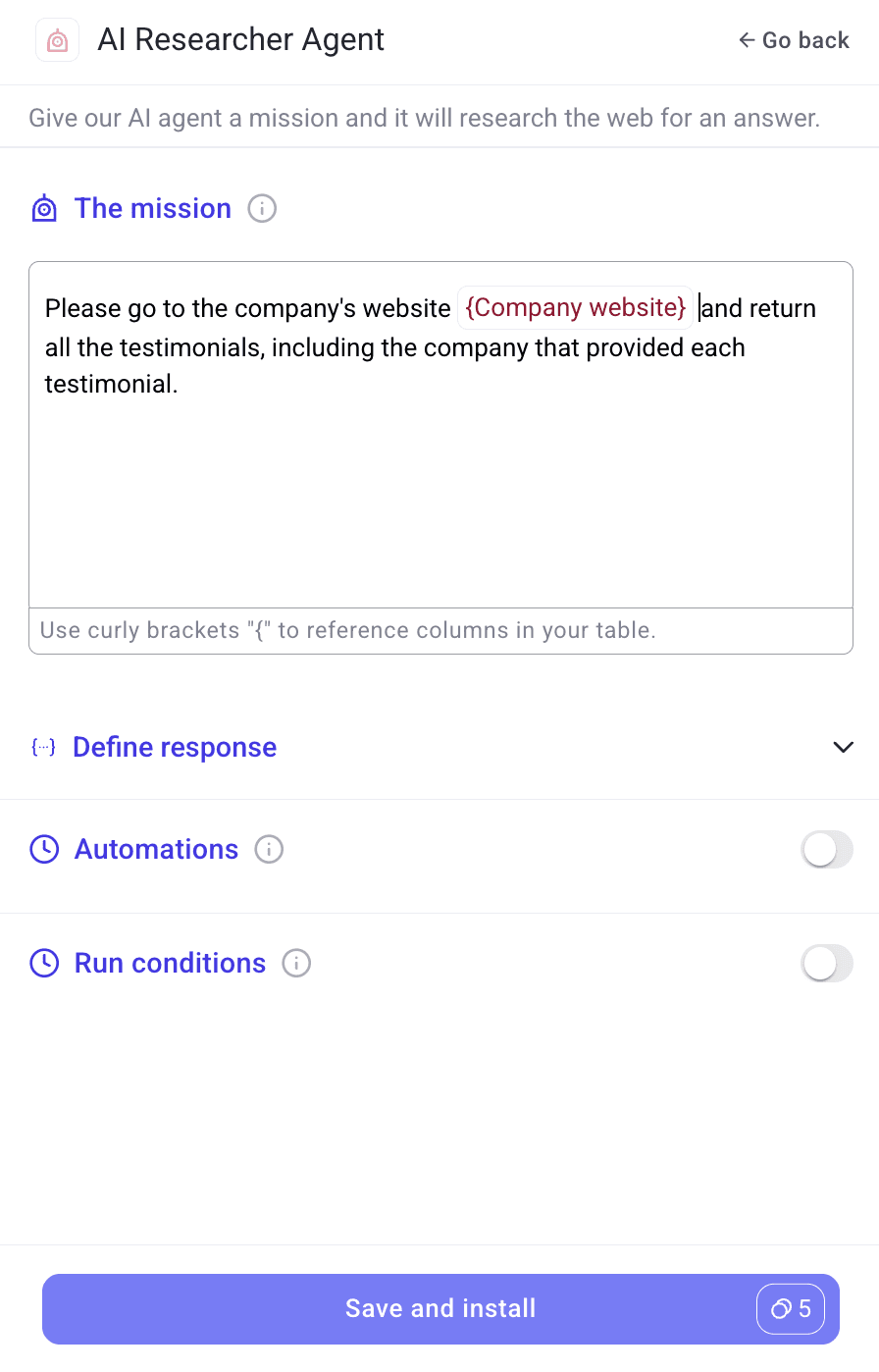879x1372 pixels.
Task: Open the info tooltip next to Run conditions
Action: (296, 963)
